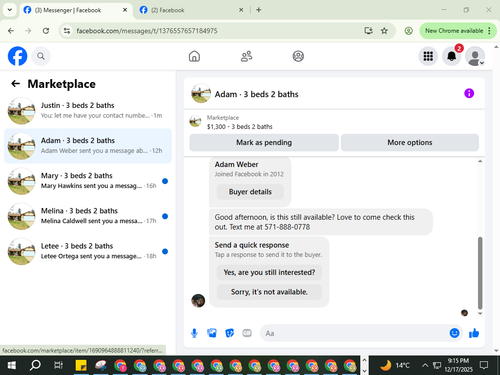Click Adam Weber's small sender avatar
The width and height of the screenshot is (500, 375).
(x=198, y=301)
